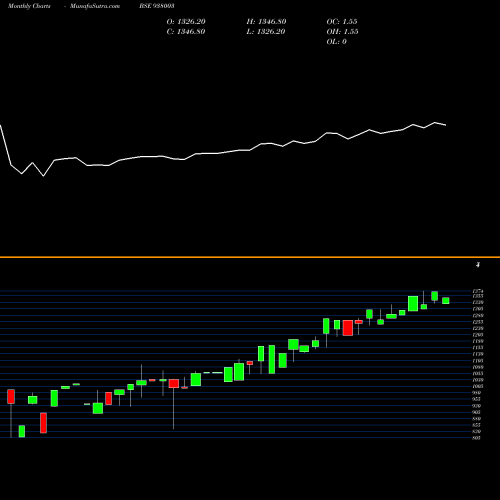Click the low value "L: 1326.20"
Image resolution: width=500 pixels, height=500 pixels.
click(266, 32)
